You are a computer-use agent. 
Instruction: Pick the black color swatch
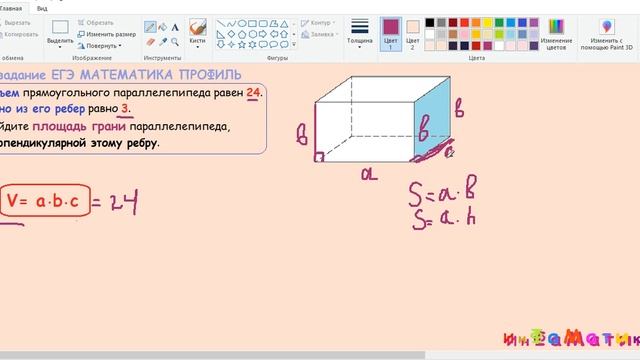(x=429, y=22)
